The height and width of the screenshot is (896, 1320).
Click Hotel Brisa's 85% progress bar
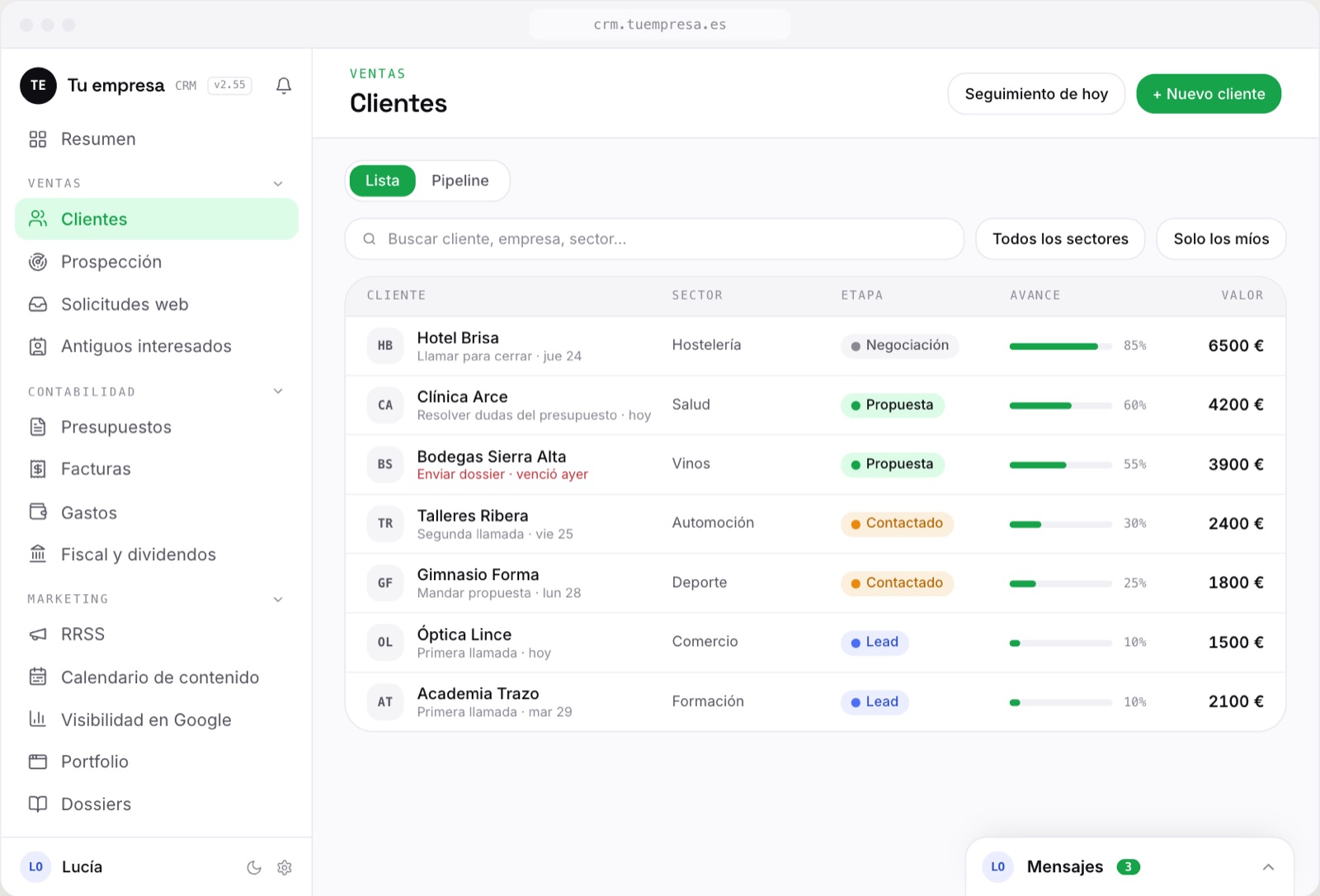point(1061,347)
